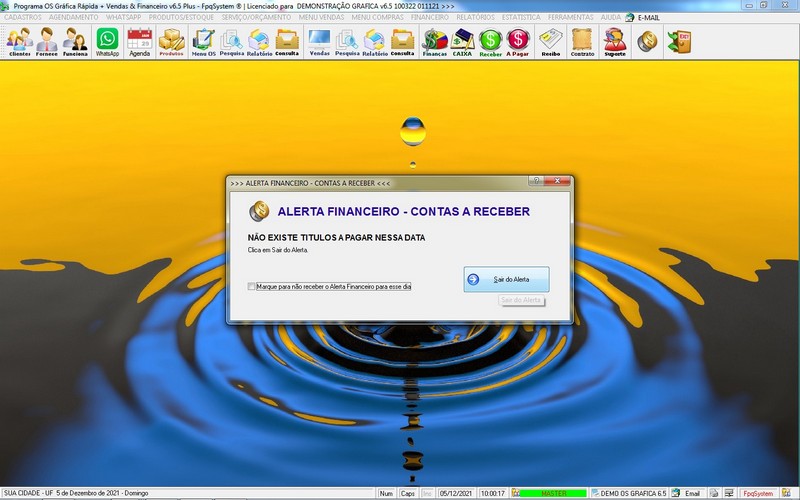Click the gold coin toolbar icon

point(647,41)
